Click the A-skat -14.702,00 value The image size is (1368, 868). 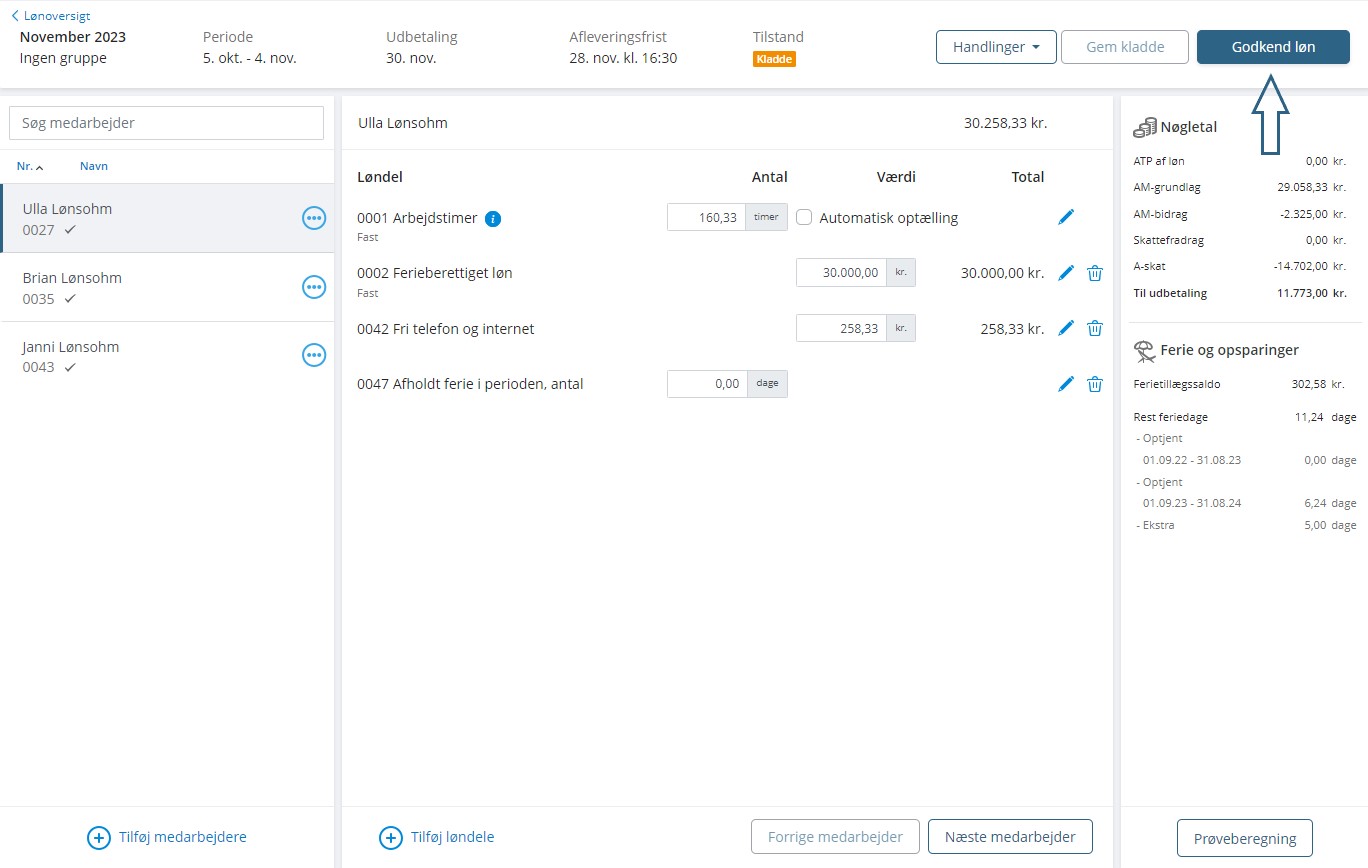pos(1309,266)
